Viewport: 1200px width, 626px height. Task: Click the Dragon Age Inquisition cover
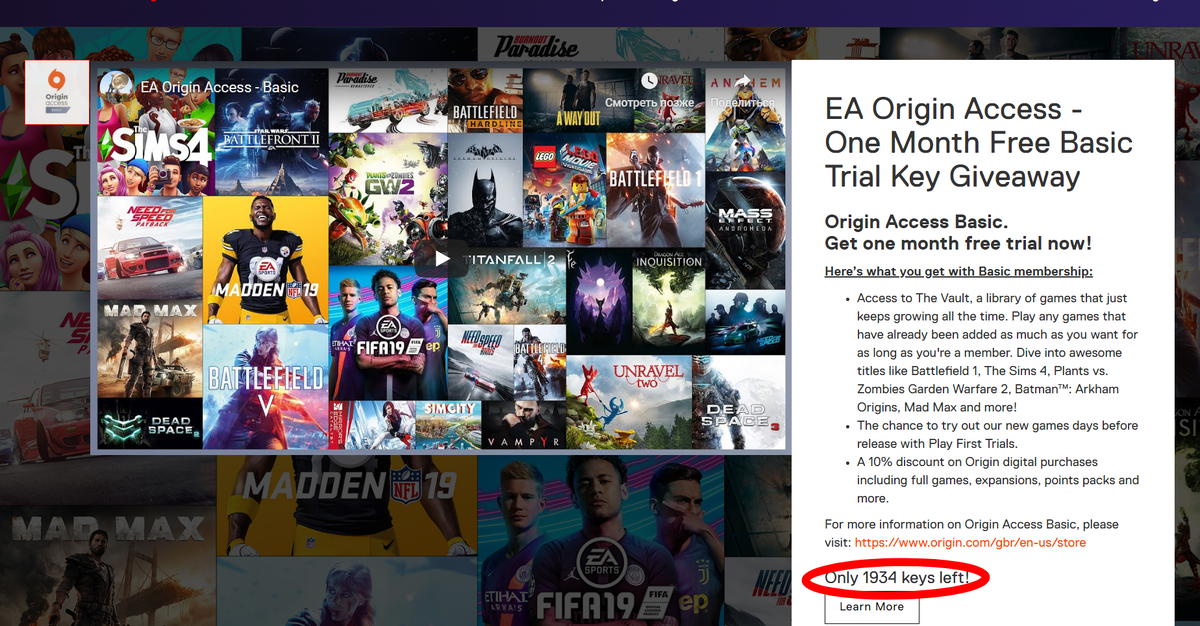click(x=669, y=301)
